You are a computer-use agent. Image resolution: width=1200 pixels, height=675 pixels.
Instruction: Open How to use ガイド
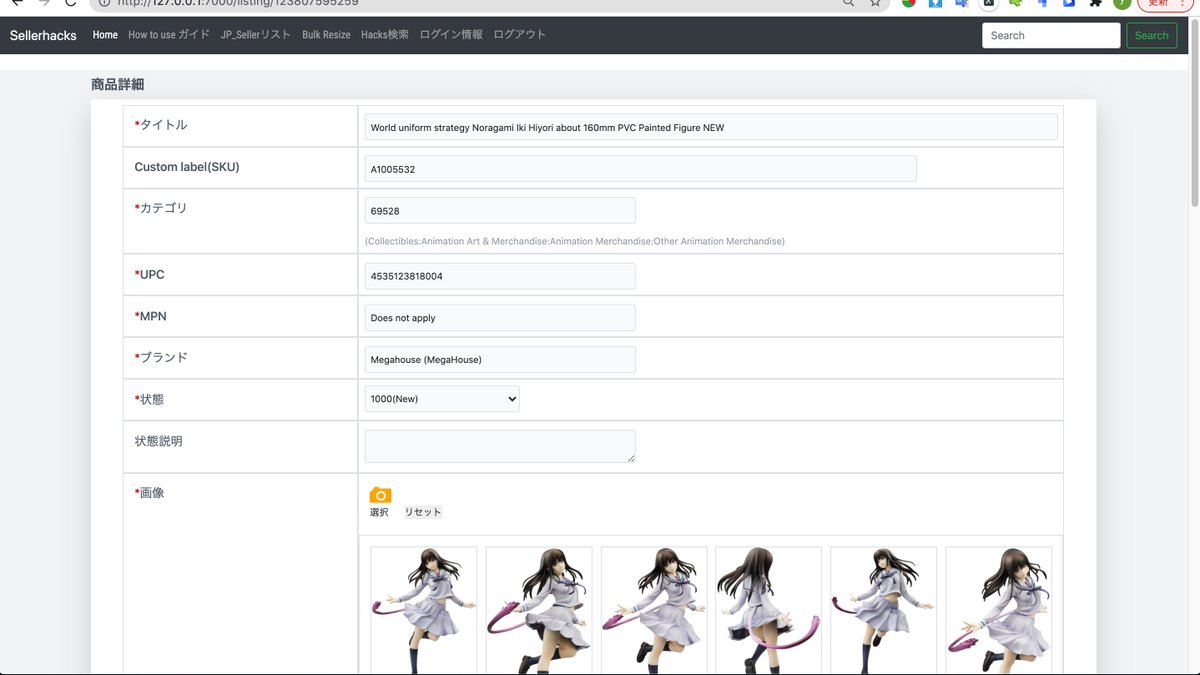169,35
